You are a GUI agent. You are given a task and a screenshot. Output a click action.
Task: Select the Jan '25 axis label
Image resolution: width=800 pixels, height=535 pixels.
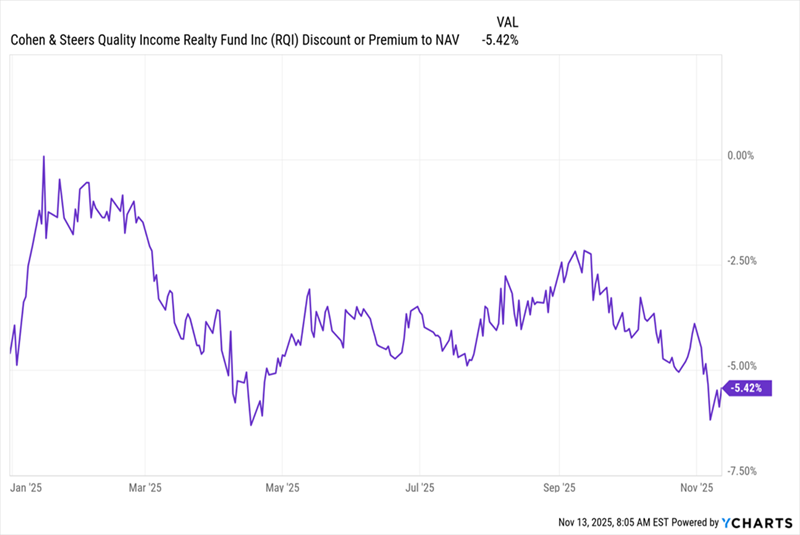click(x=26, y=489)
